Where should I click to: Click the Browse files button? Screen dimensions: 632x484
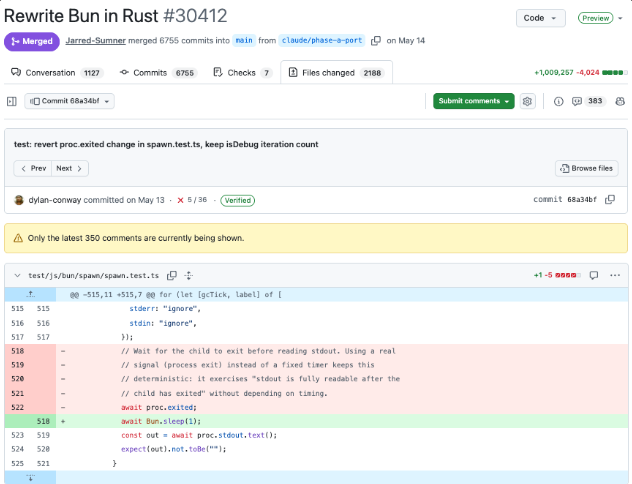pyautogui.click(x=586, y=168)
